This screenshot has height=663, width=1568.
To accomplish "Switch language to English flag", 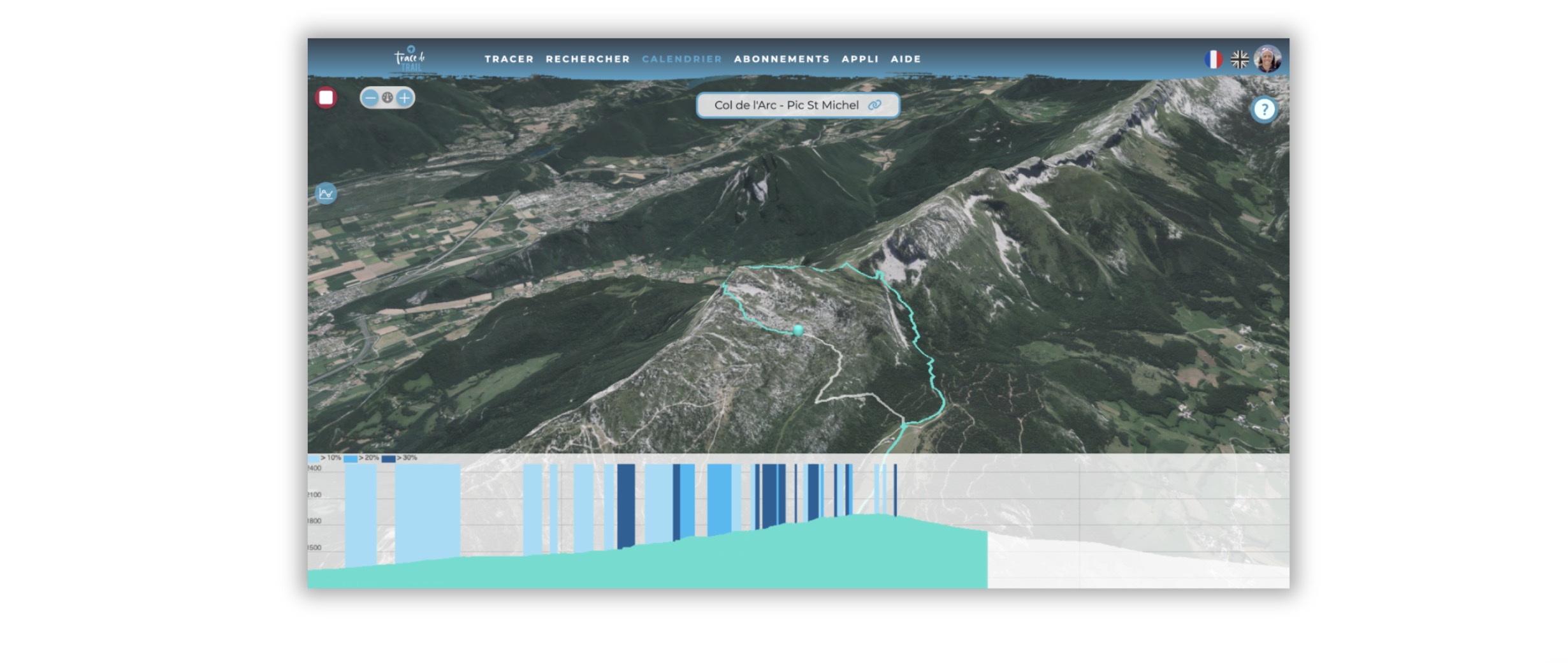I will pyautogui.click(x=1239, y=59).
